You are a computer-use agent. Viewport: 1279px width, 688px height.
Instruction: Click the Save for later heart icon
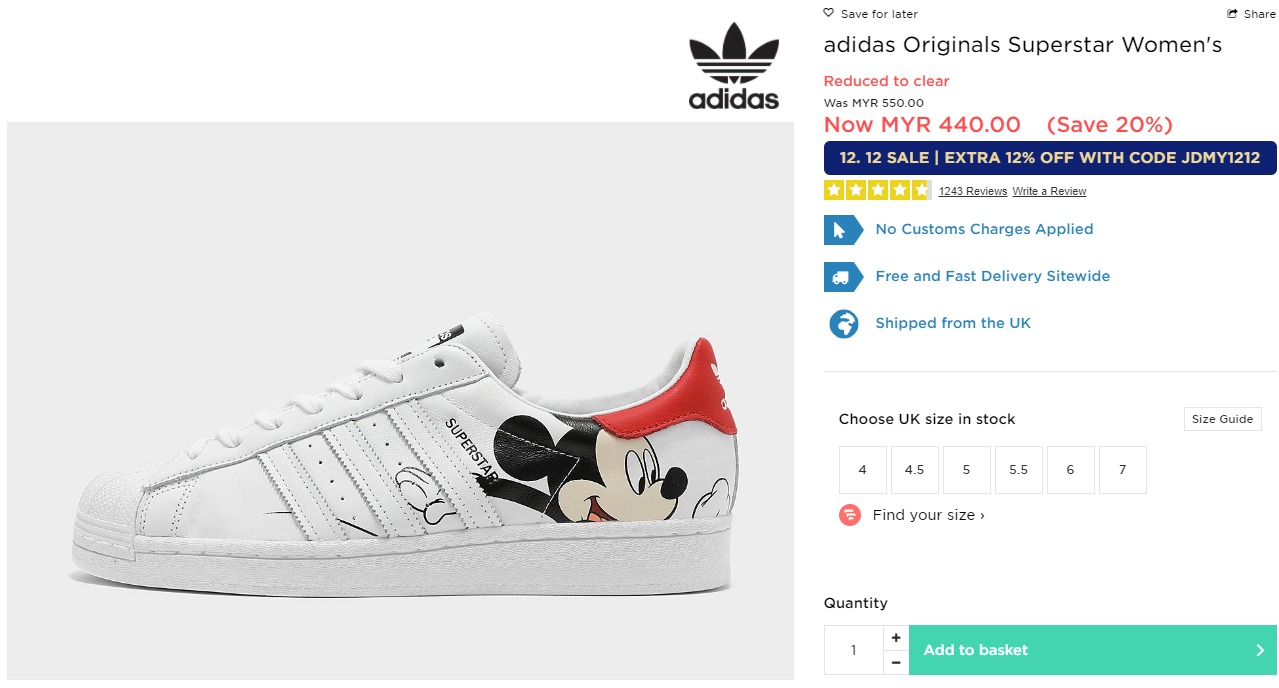829,13
